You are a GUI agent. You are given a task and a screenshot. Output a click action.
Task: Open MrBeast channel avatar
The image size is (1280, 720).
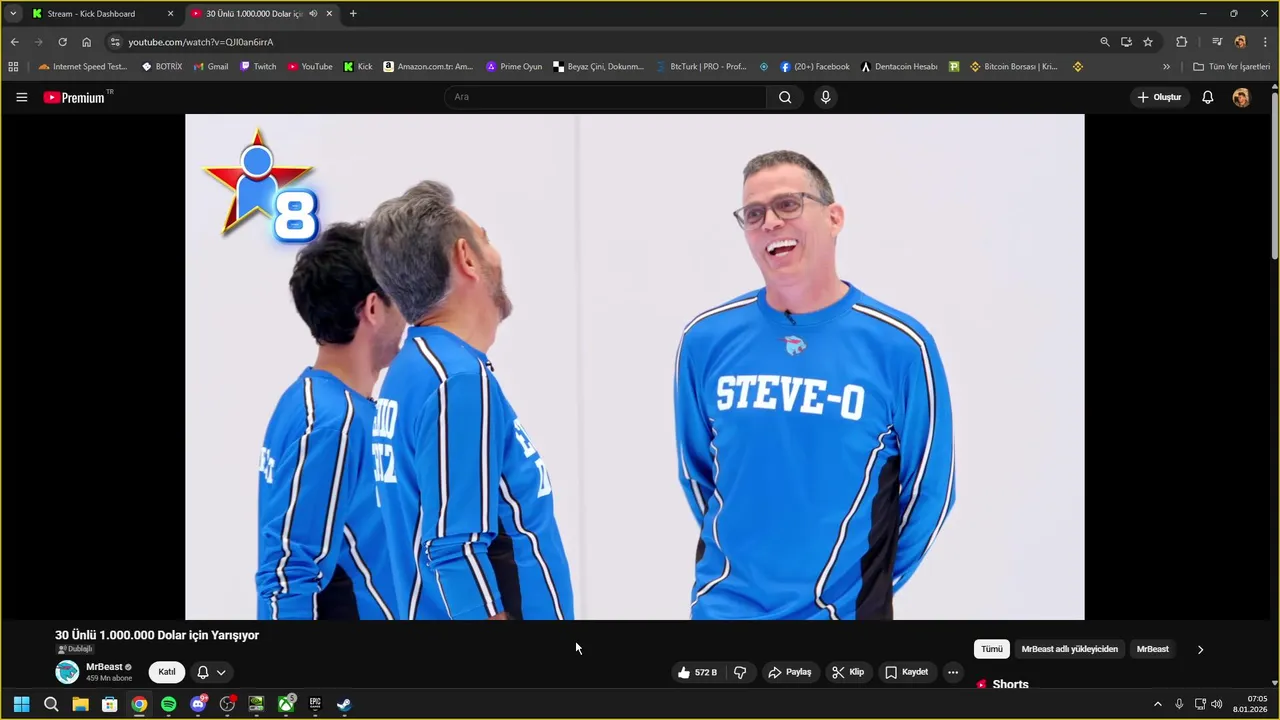coord(67,672)
